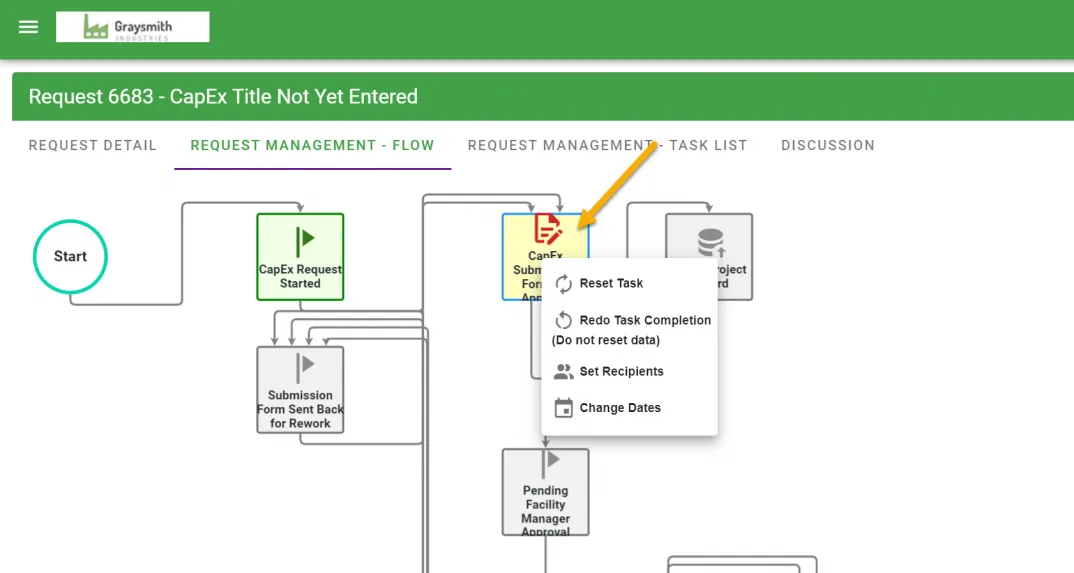Click the gray flag on Submission Form Sent Back
This screenshot has width=1074, height=573.
coord(304,365)
